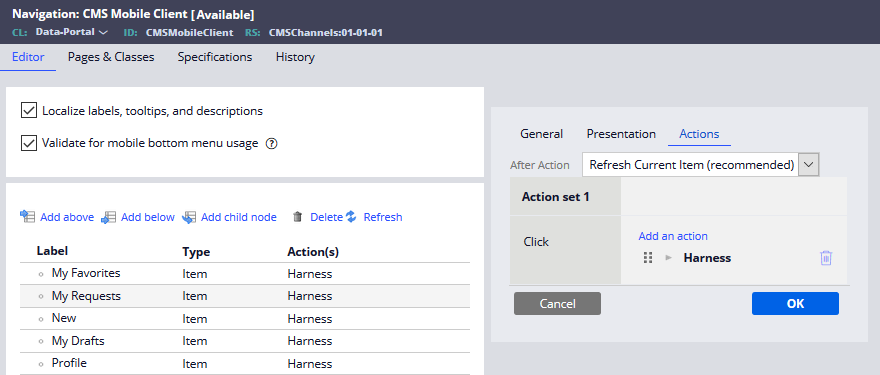Uncheck Validate for mobile bottom menu usage
Viewport: 880px width, 375px height.
point(29,143)
